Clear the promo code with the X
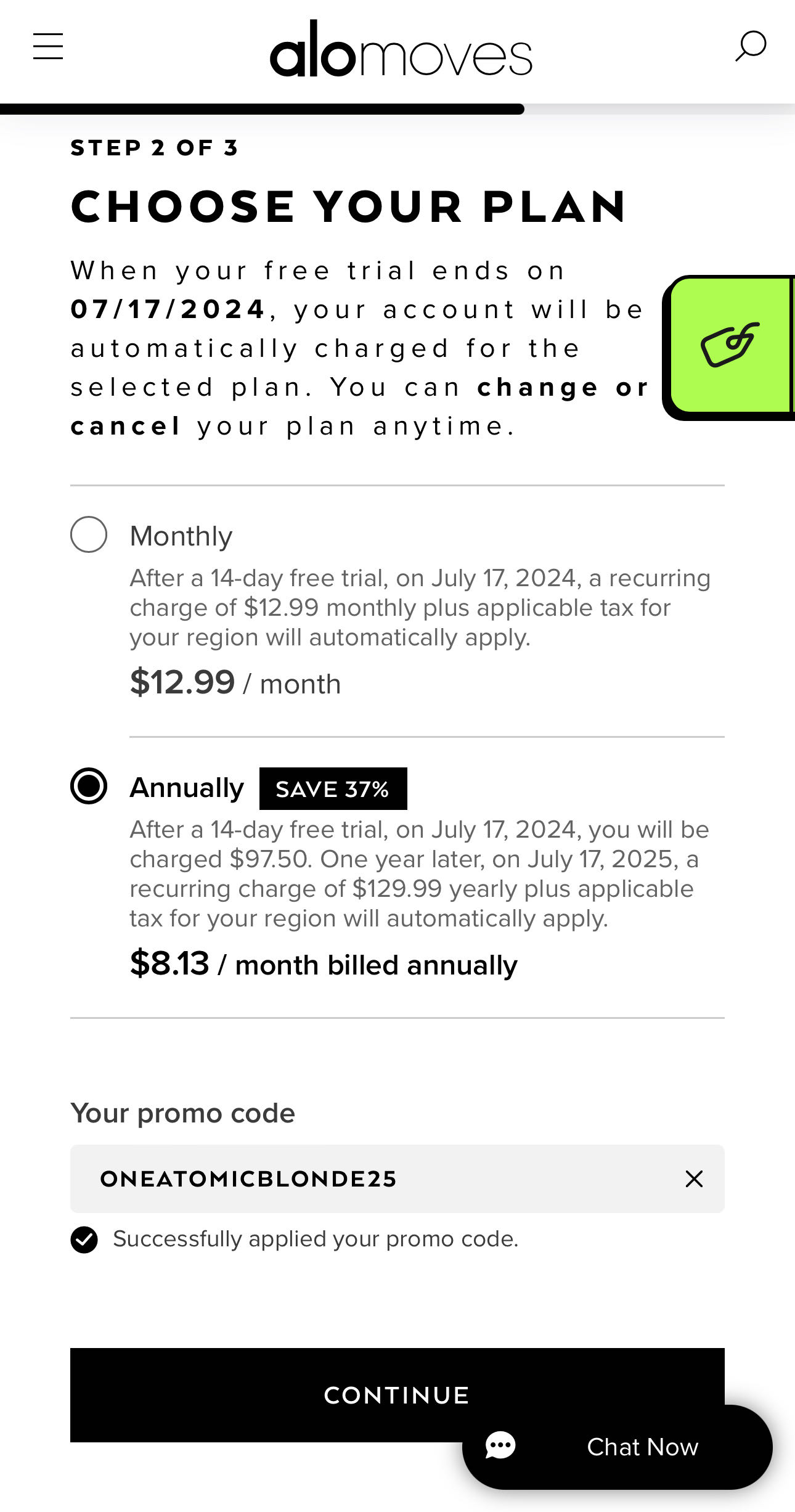The height and width of the screenshot is (1512, 795). coord(694,1179)
